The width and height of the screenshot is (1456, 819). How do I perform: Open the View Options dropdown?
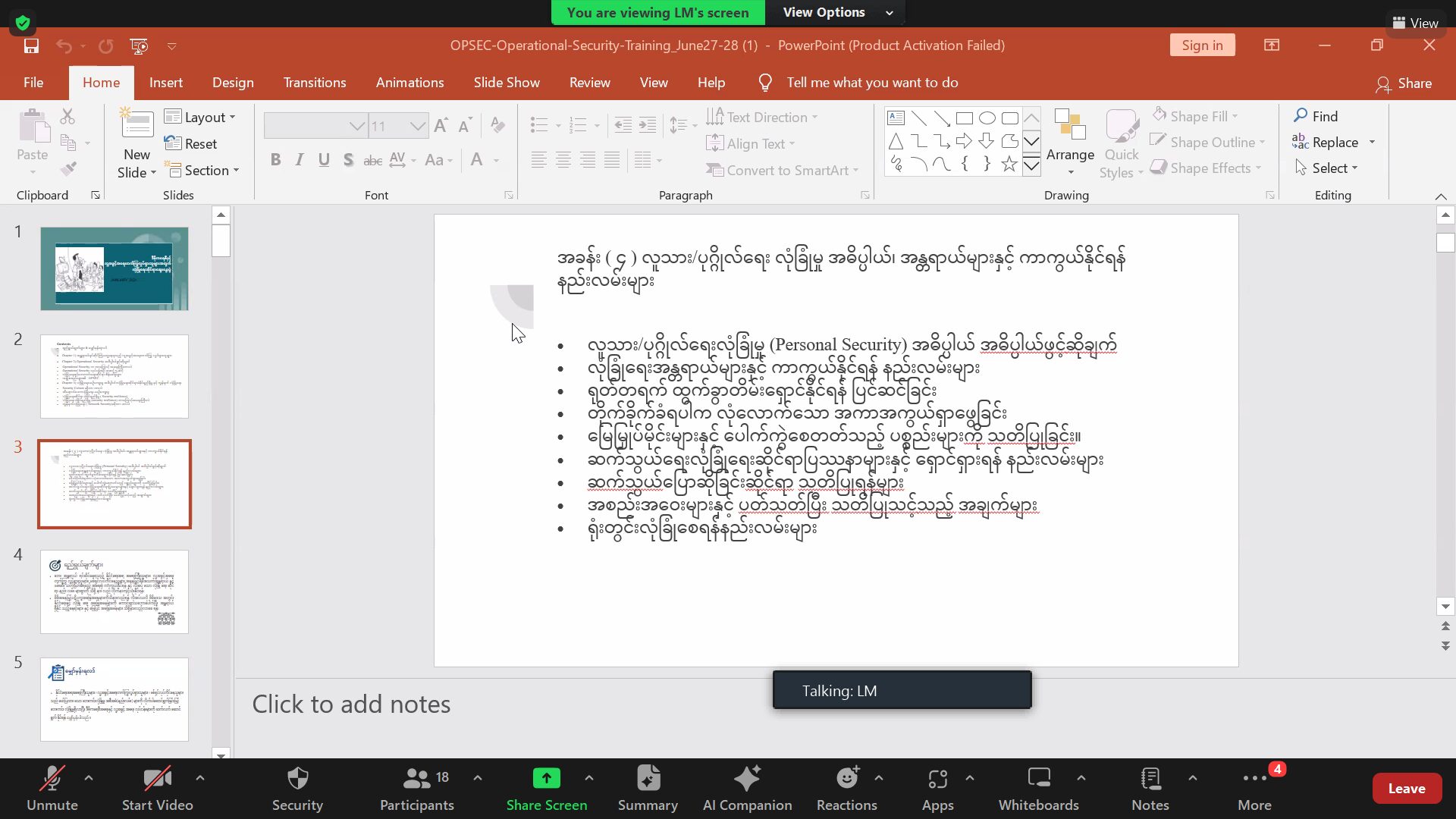pos(836,12)
